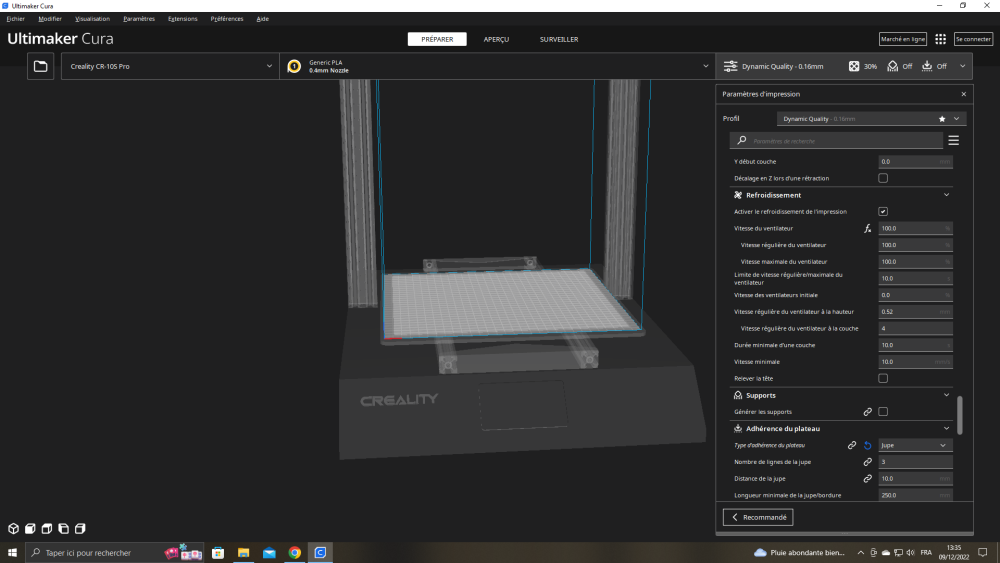The width and height of the screenshot is (1000, 563).
Task: Open the Mail app from taskbar
Action: click(x=269, y=553)
